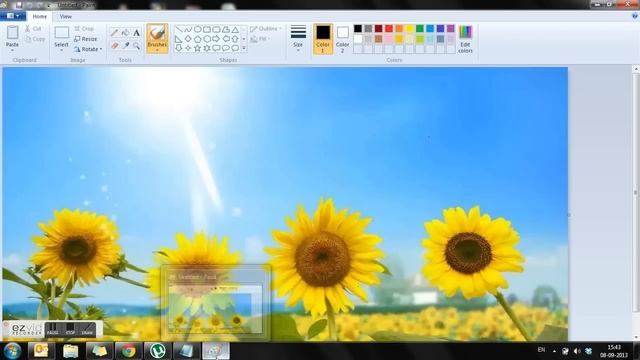Choose the Pentagon shape
The height and width of the screenshot is (360, 640).
198,39
